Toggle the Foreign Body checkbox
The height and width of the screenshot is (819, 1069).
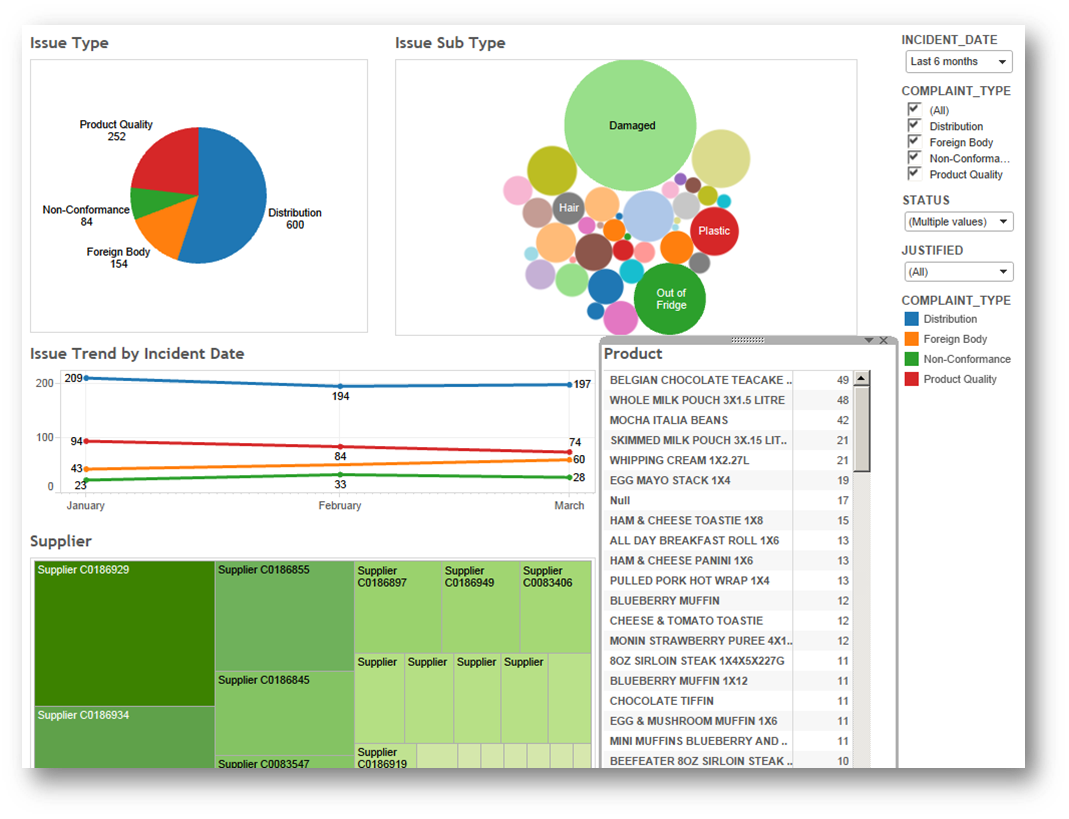(914, 141)
